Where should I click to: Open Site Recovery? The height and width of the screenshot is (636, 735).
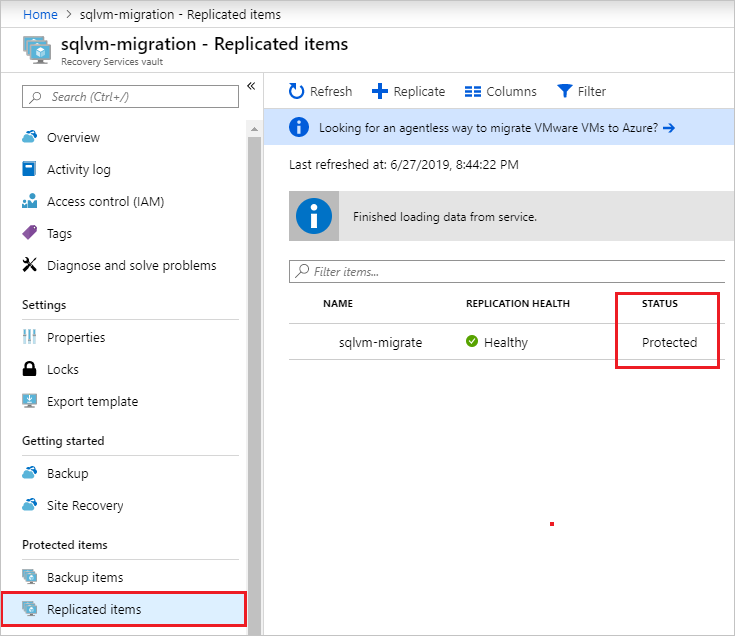coord(85,506)
